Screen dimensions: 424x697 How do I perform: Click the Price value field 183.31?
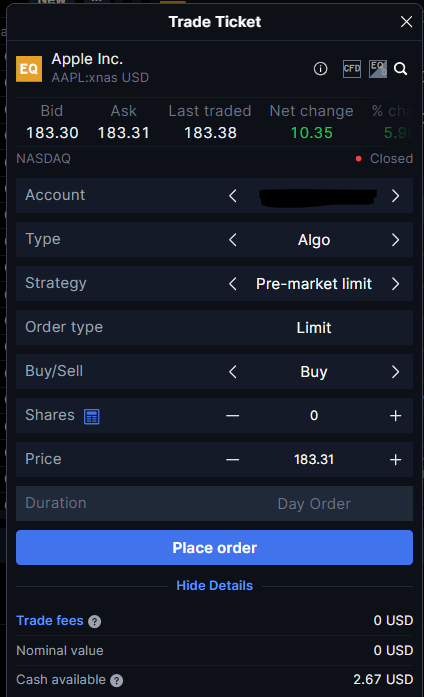pyautogui.click(x=314, y=460)
